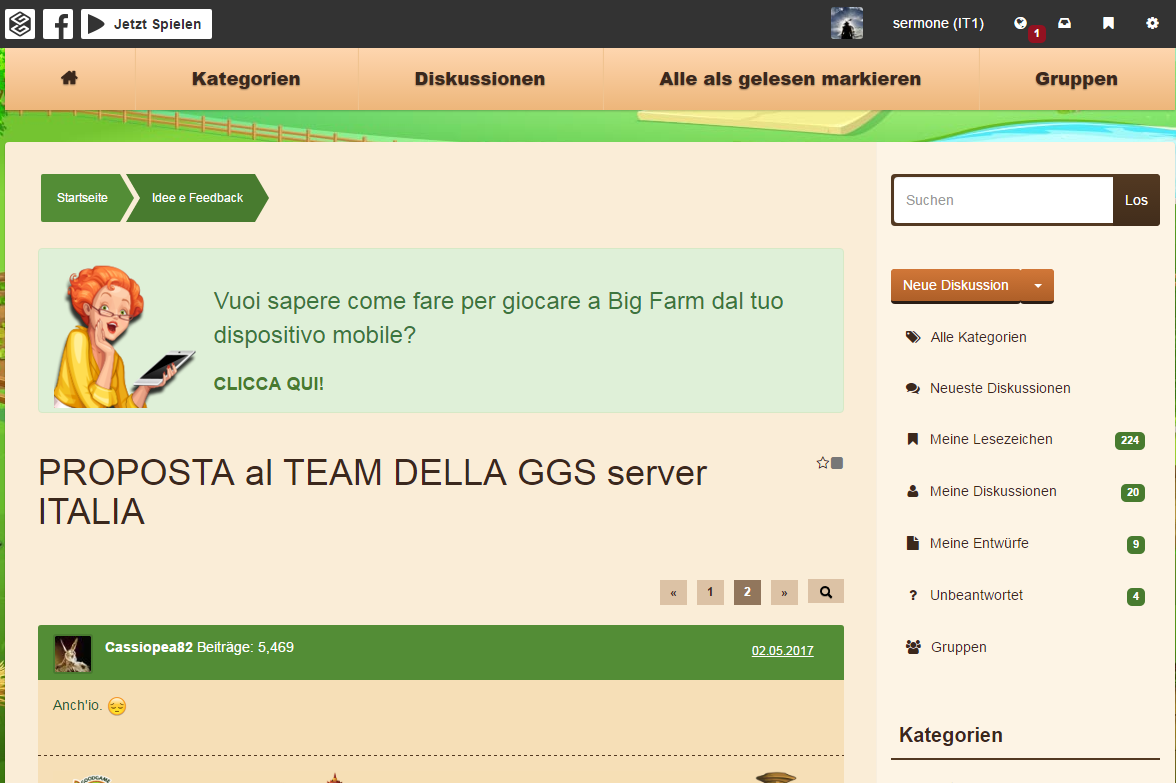Viewport: 1176px width, 783px height.
Task: Go to forum home via house icon
Action: (x=70, y=78)
